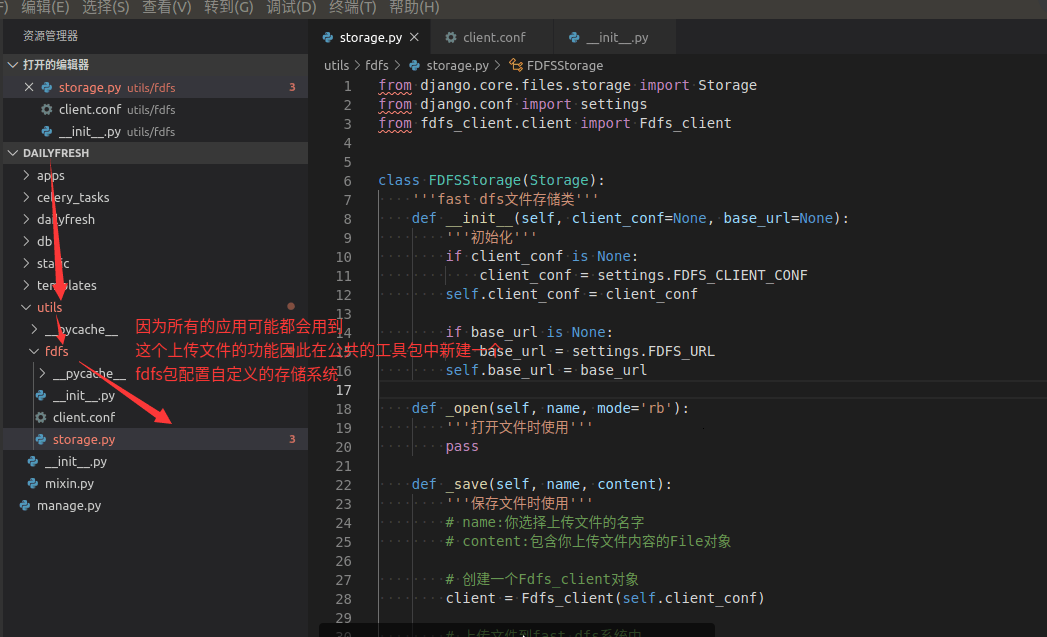Place cursor on 'client = Fdfs_client(self.client_conf)' line
This screenshot has height=637, width=1047.
pyautogui.click(x=605, y=598)
